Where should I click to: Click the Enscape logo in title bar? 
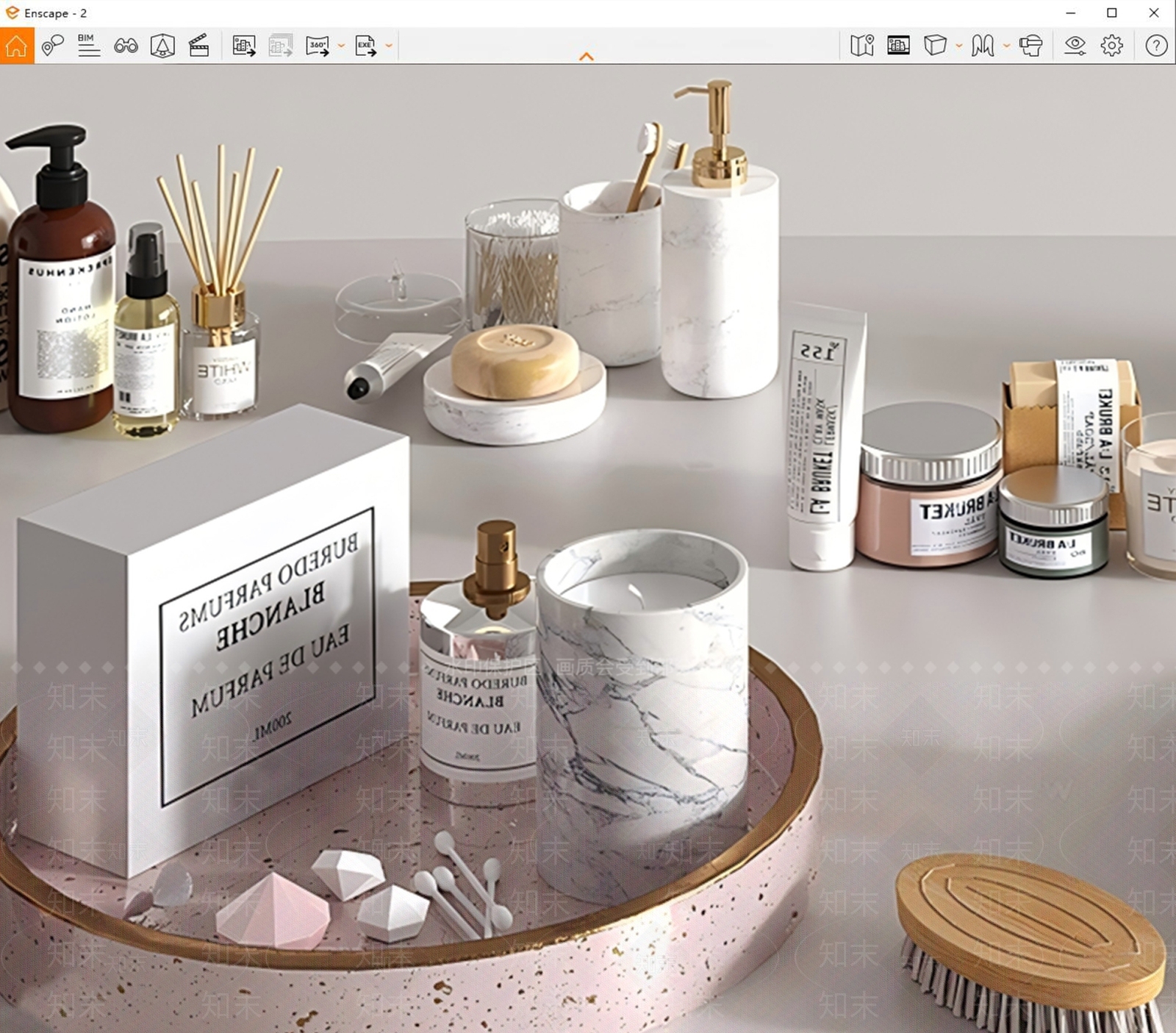[x=12, y=12]
